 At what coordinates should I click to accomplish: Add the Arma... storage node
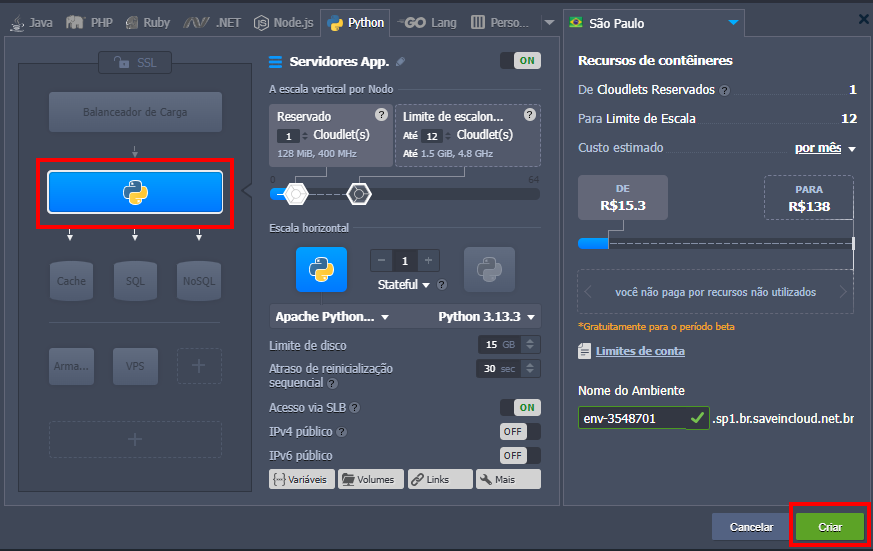click(x=71, y=366)
